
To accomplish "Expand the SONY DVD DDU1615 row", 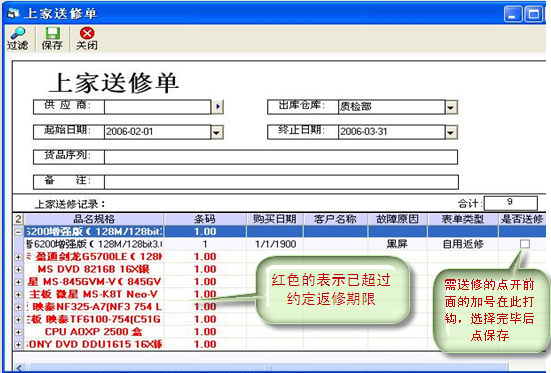I will 18,345.
